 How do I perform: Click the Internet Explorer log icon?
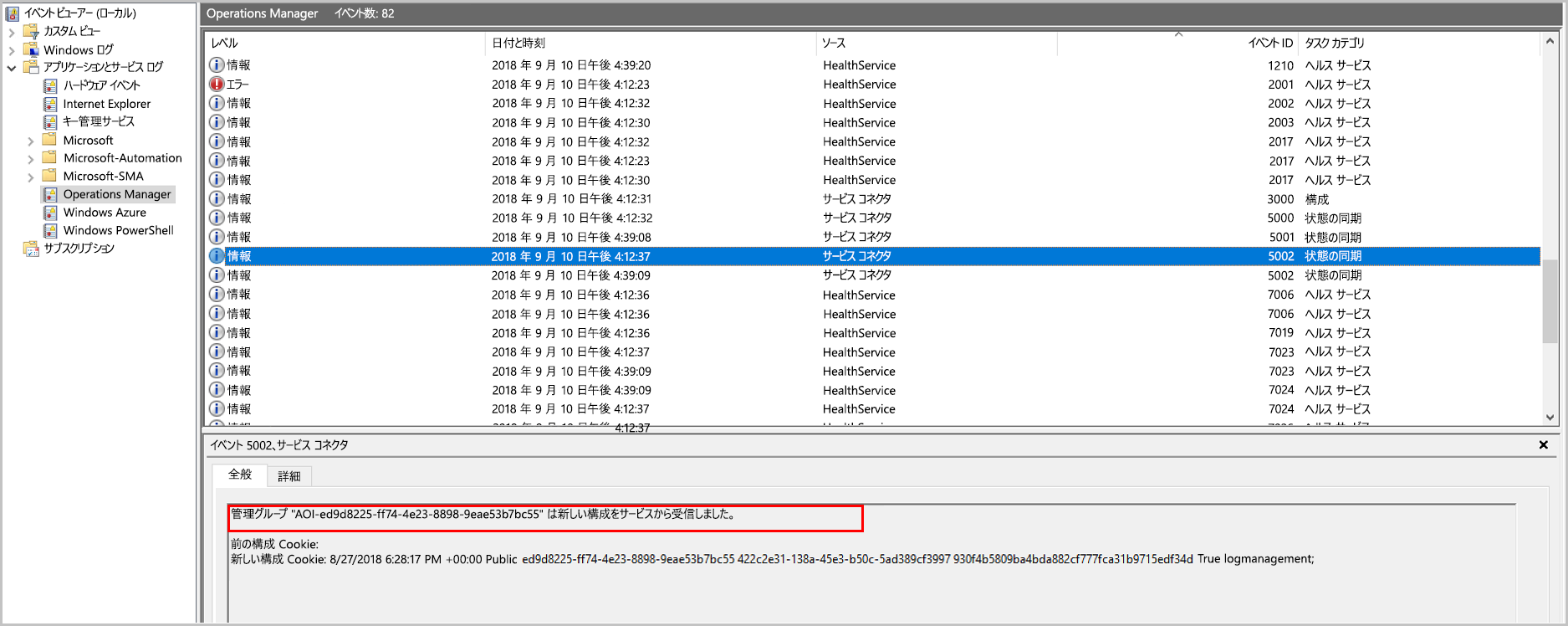(x=50, y=104)
